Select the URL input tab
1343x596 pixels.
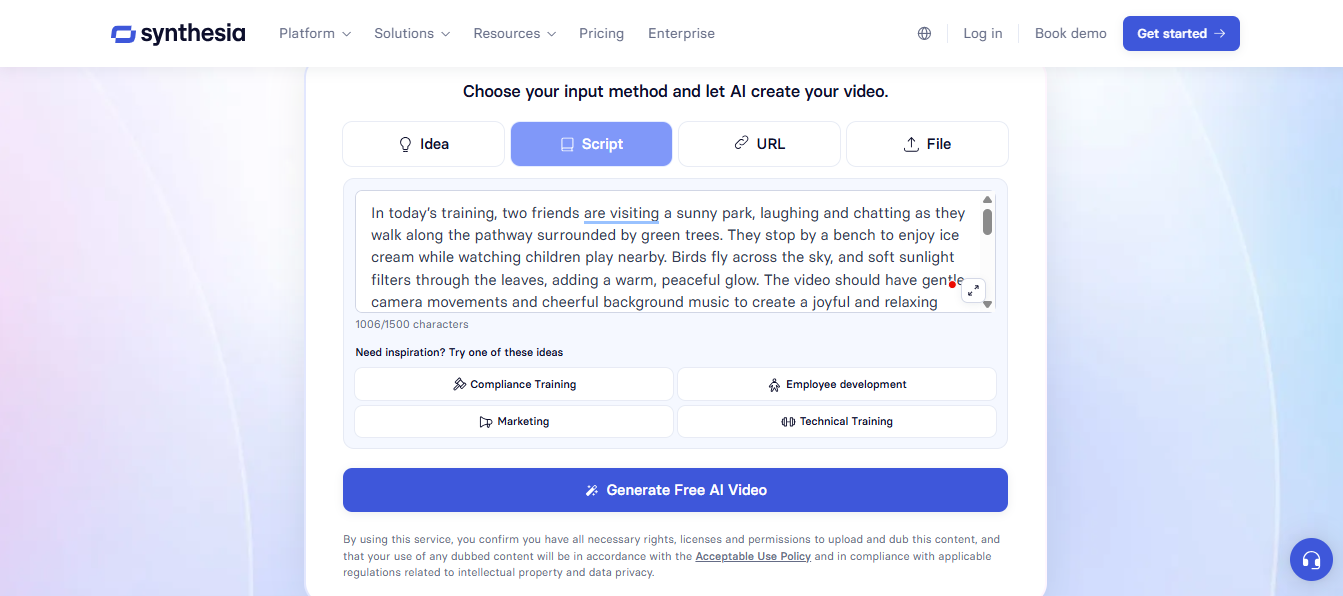pyautogui.click(x=759, y=144)
